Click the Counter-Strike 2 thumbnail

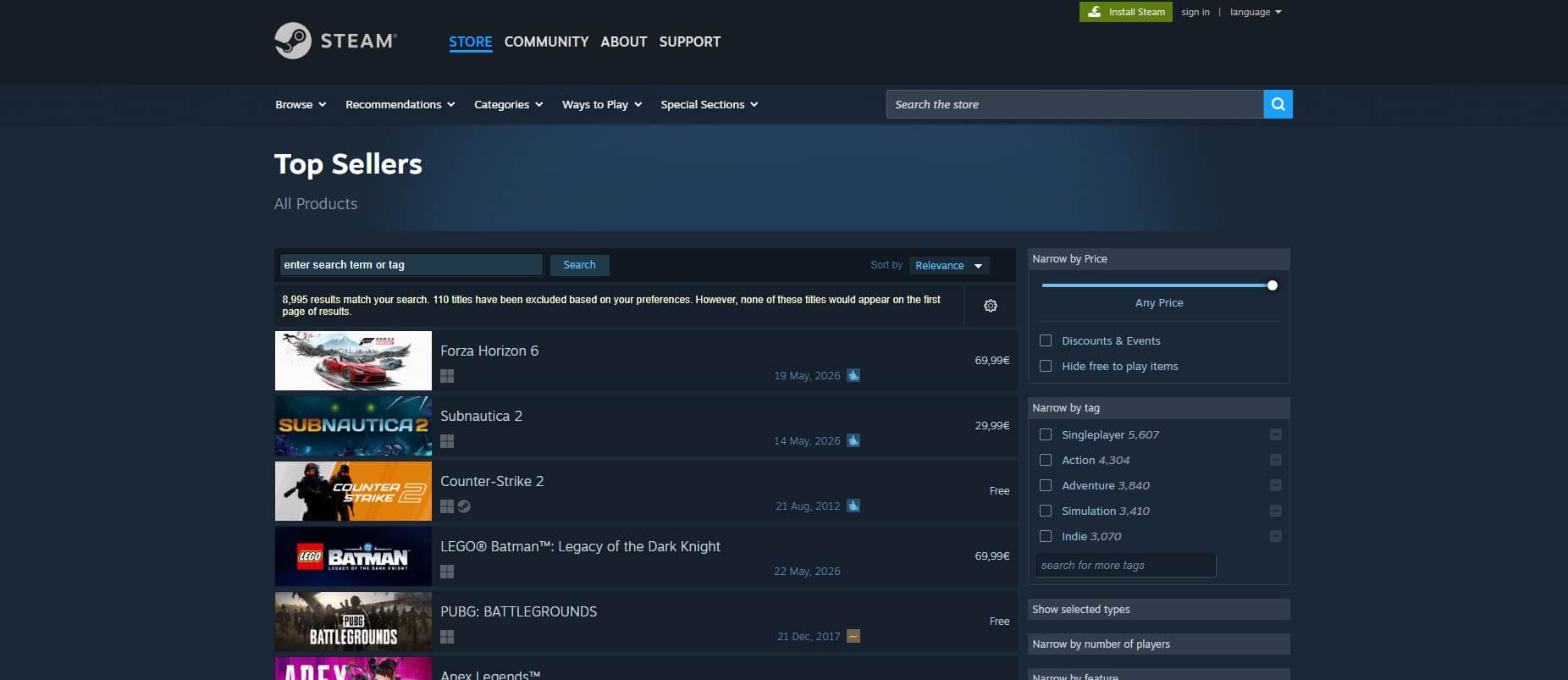coord(353,491)
